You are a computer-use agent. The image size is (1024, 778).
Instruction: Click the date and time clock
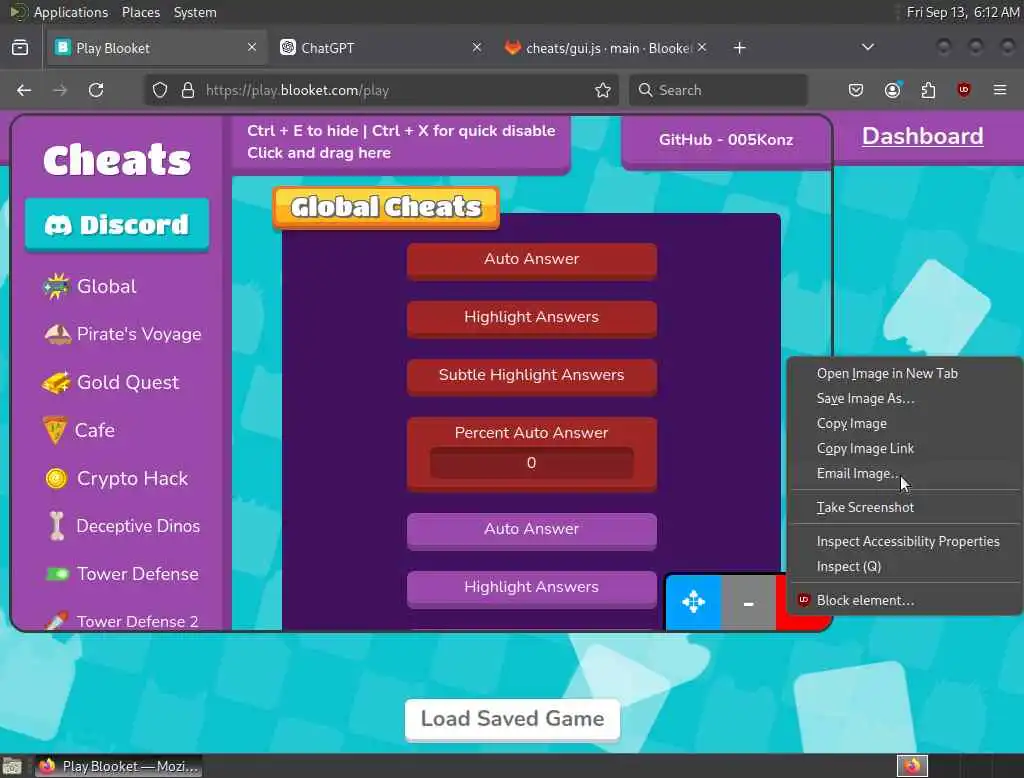click(x=963, y=12)
